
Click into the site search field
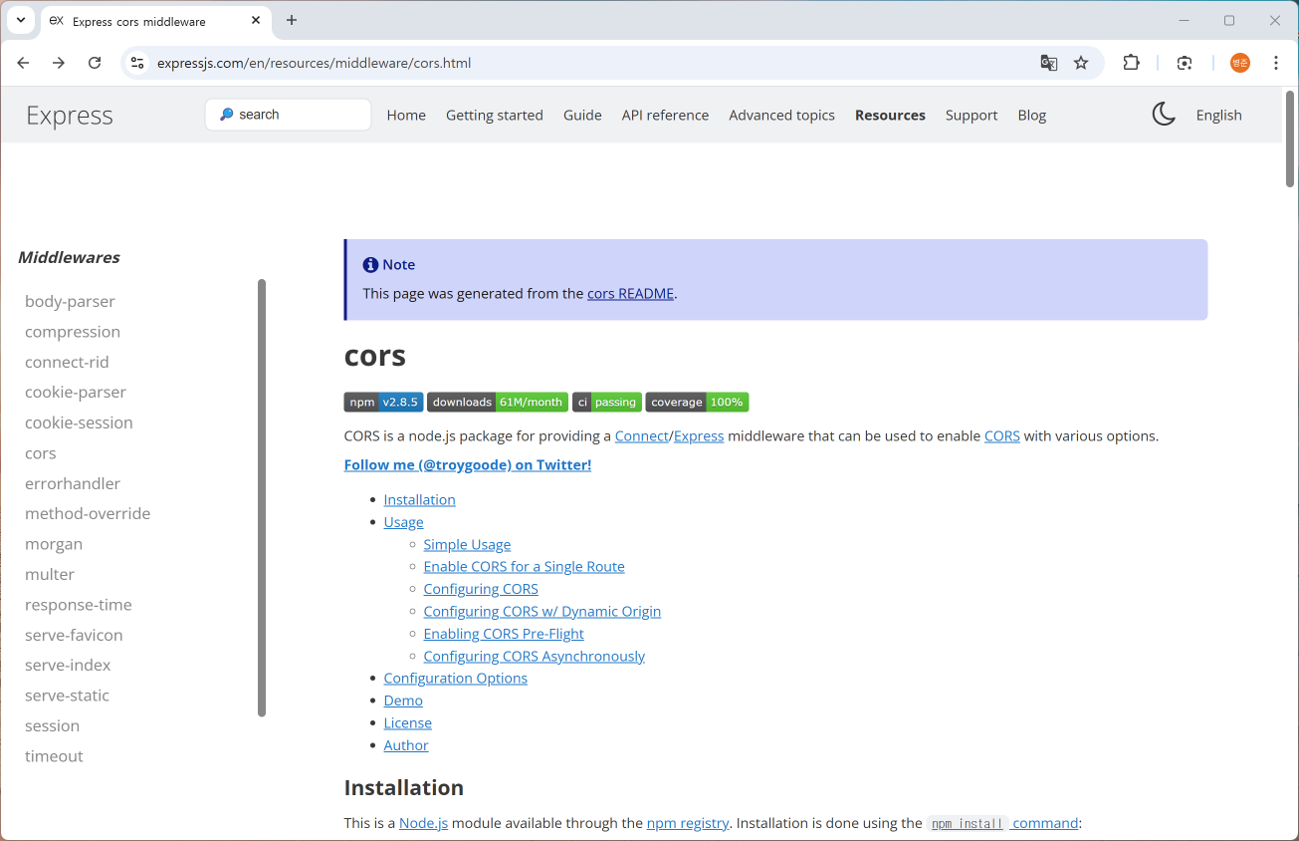coord(288,115)
